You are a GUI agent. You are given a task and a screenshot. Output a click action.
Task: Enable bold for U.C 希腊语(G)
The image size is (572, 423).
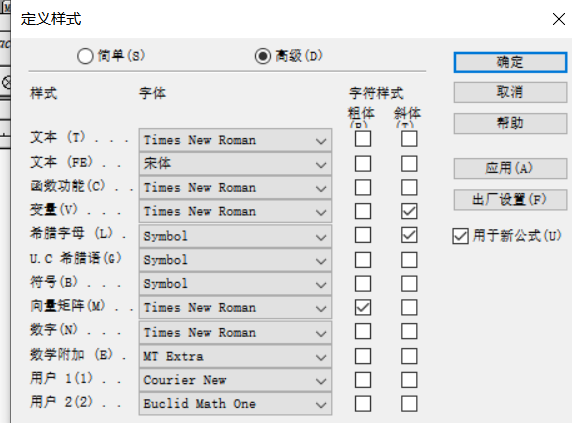pyautogui.click(x=363, y=260)
